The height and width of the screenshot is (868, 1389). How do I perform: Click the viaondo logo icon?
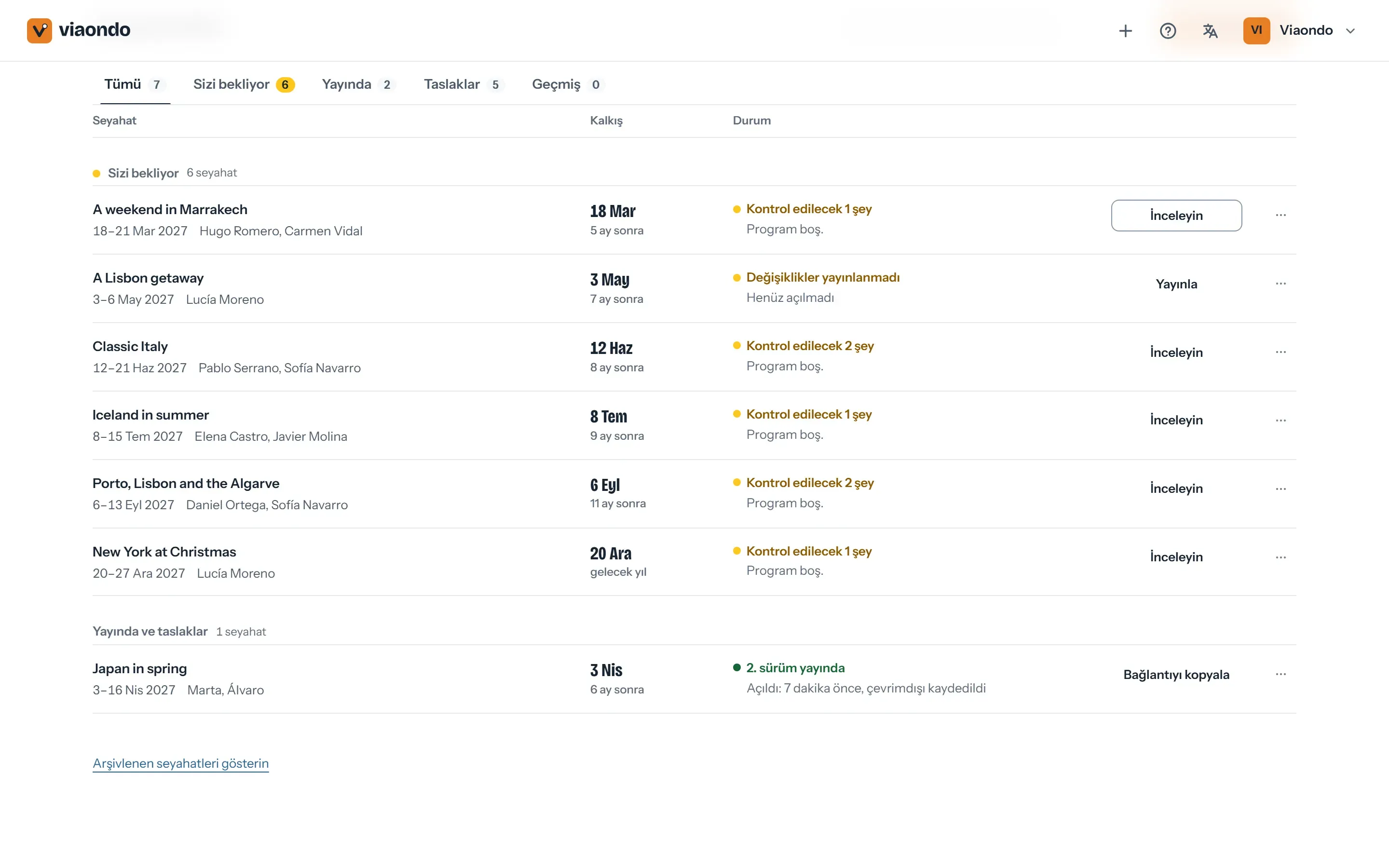39,30
